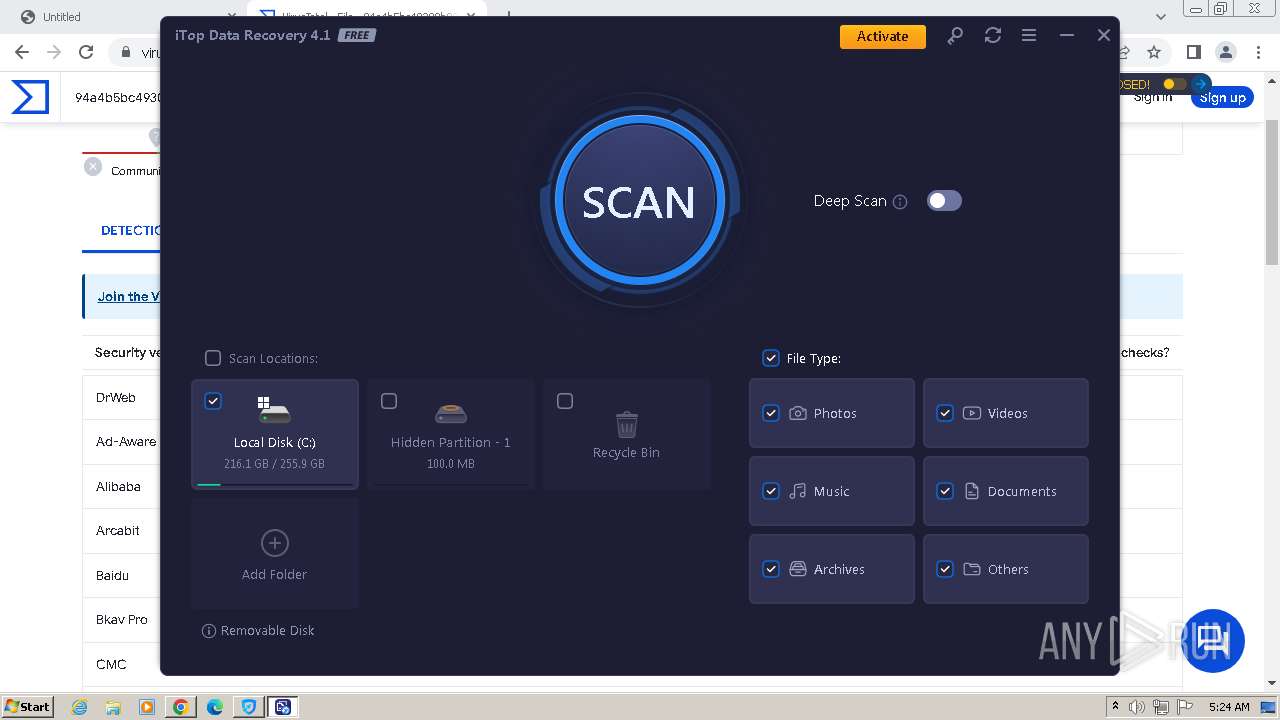1280x720 pixels.
Task: Click the 216.1 GB / 255.9 GB text
Action: pos(275,464)
